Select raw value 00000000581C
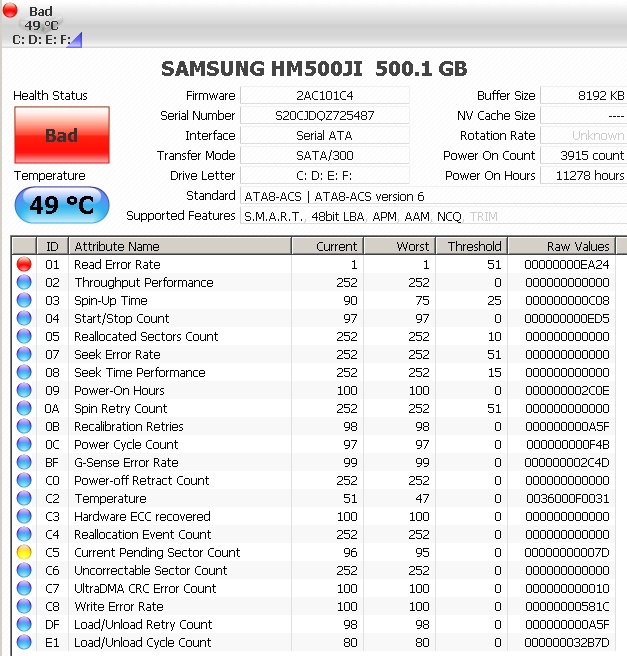627x656 pixels. click(x=567, y=606)
